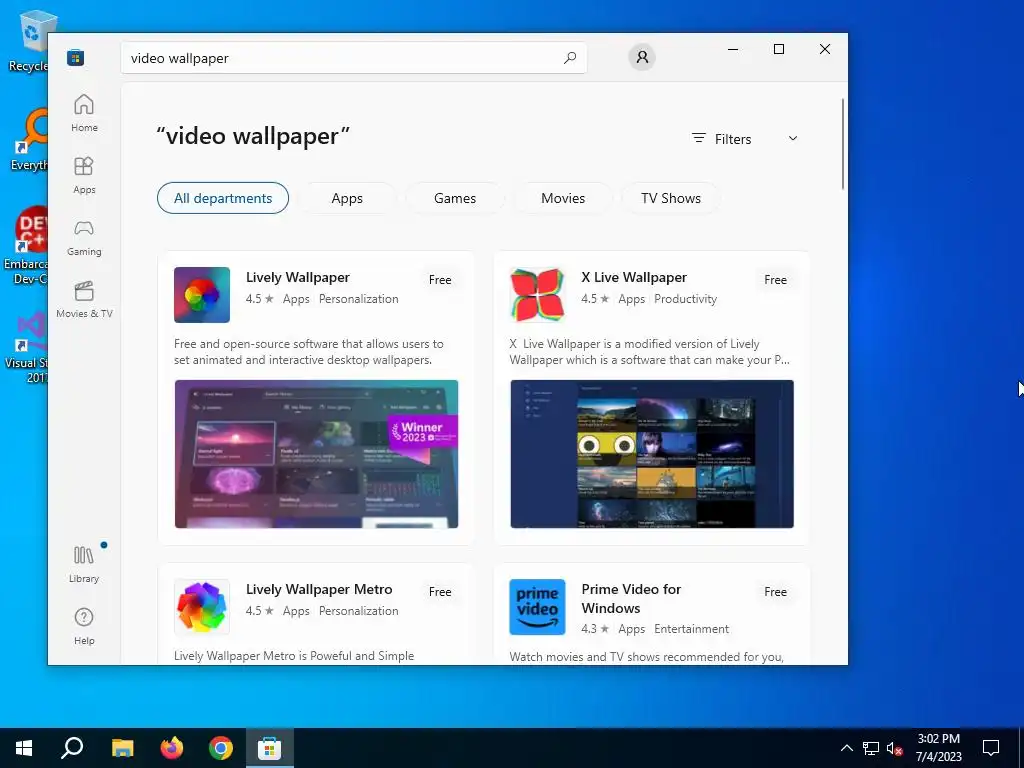The width and height of the screenshot is (1024, 768).
Task: Select the Everything desktop shortcut
Action: point(29,140)
